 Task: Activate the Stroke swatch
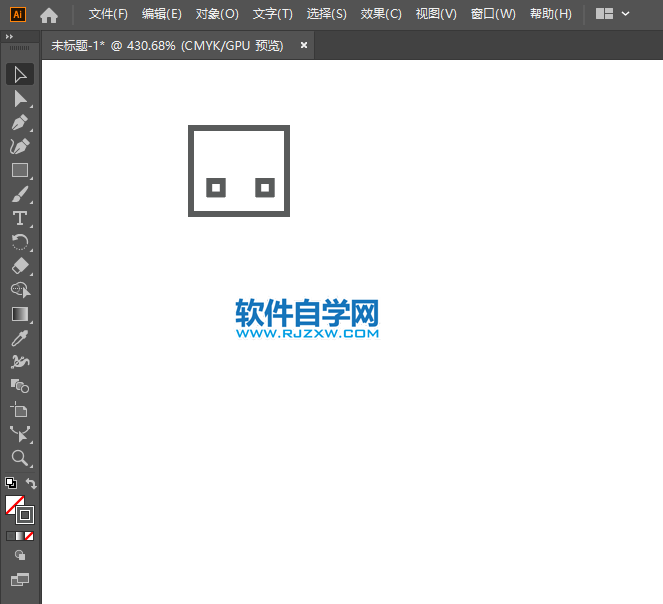tap(25, 515)
